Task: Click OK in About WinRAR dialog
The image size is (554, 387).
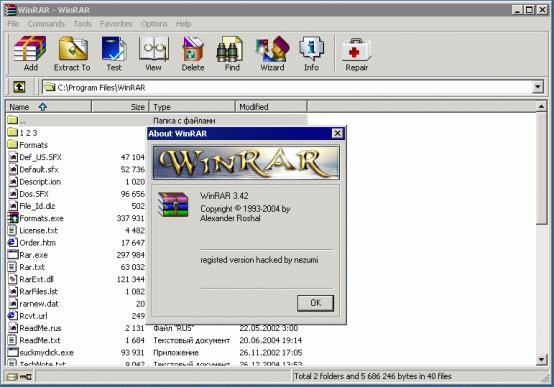Action: [316, 303]
